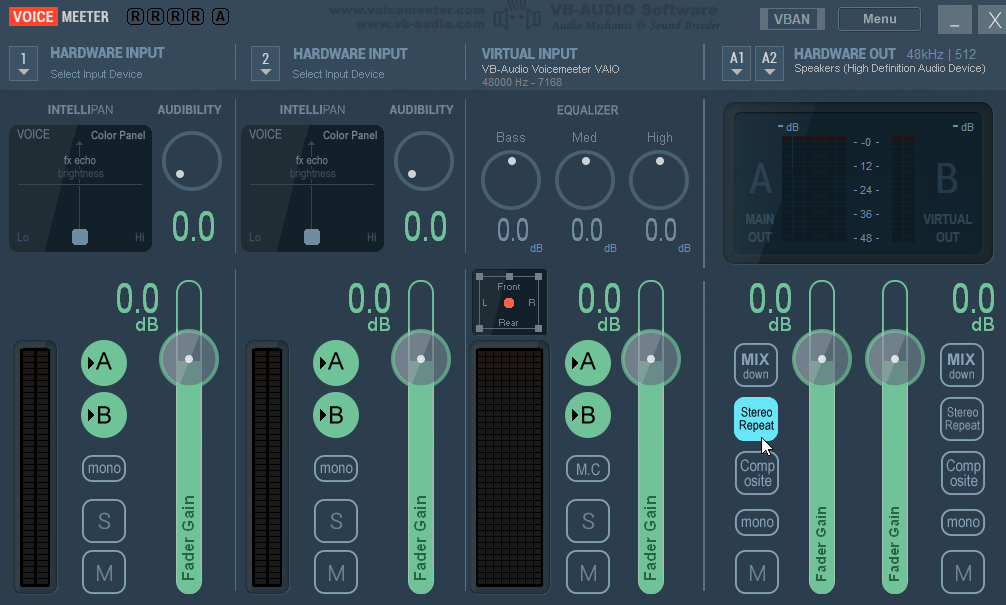The height and width of the screenshot is (605, 1006).
Task: Toggle bus B routing on Hardware Input 1
Action: (103, 415)
